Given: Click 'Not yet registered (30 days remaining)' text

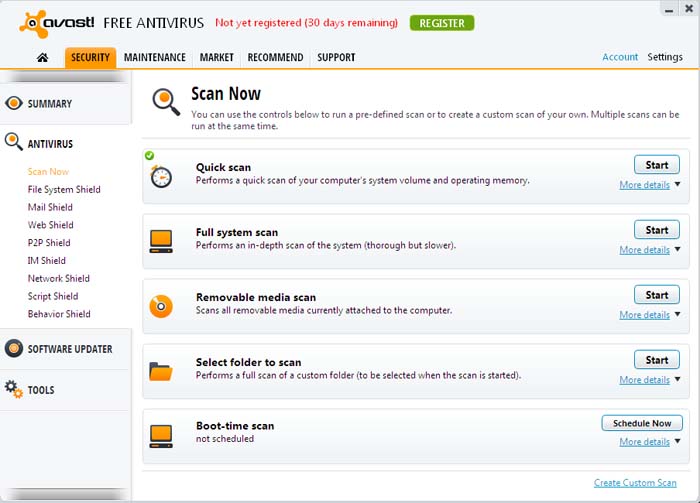Looking at the screenshot, I should [x=306, y=23].
